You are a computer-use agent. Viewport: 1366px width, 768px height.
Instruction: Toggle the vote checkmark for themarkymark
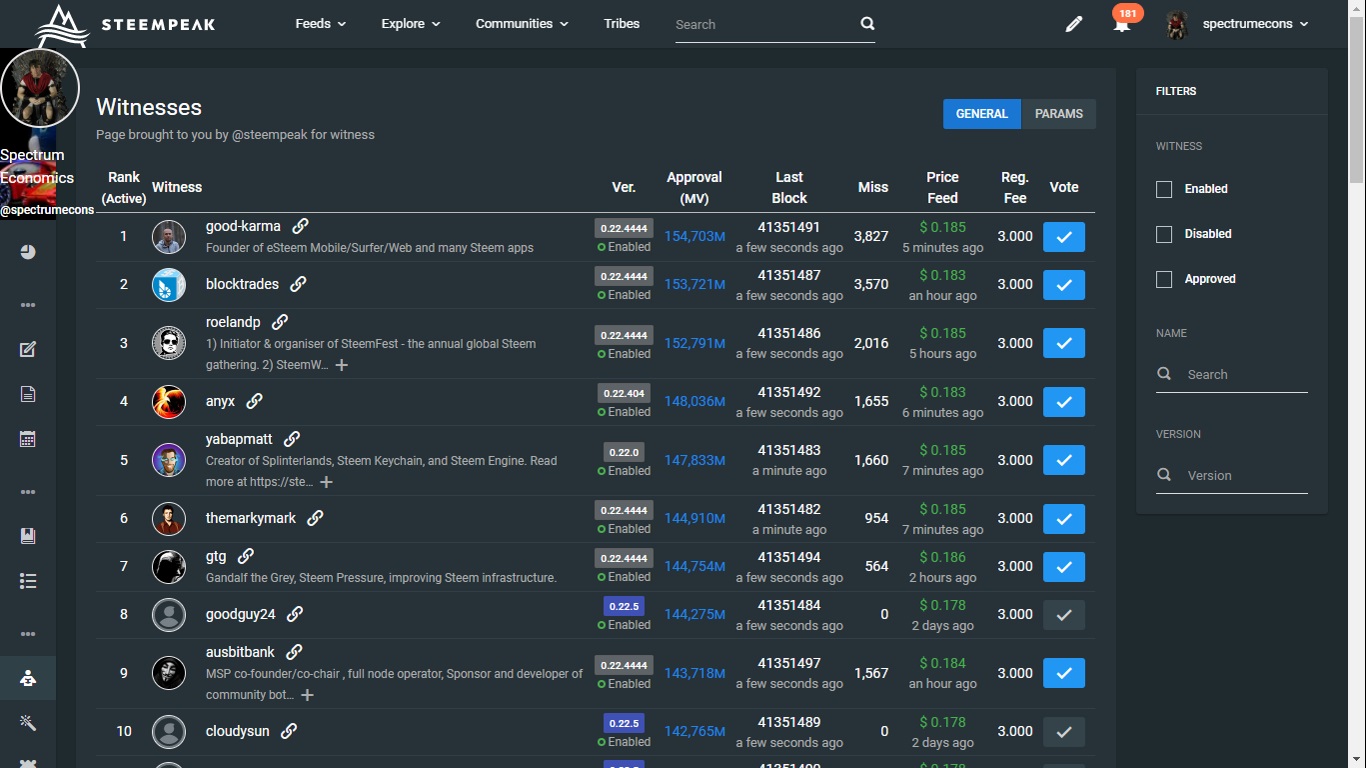click(x=1064, y=519)
